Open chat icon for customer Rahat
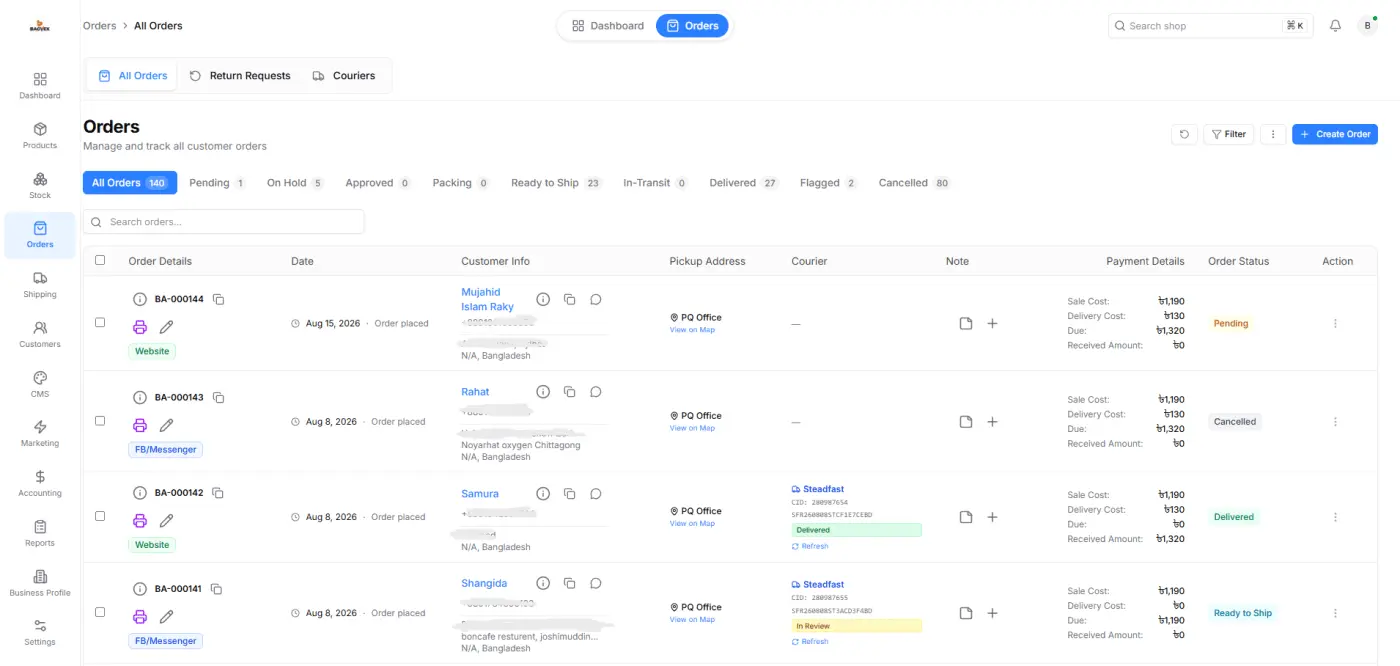The image size is (1400, 666). click(x=595, y=392)
